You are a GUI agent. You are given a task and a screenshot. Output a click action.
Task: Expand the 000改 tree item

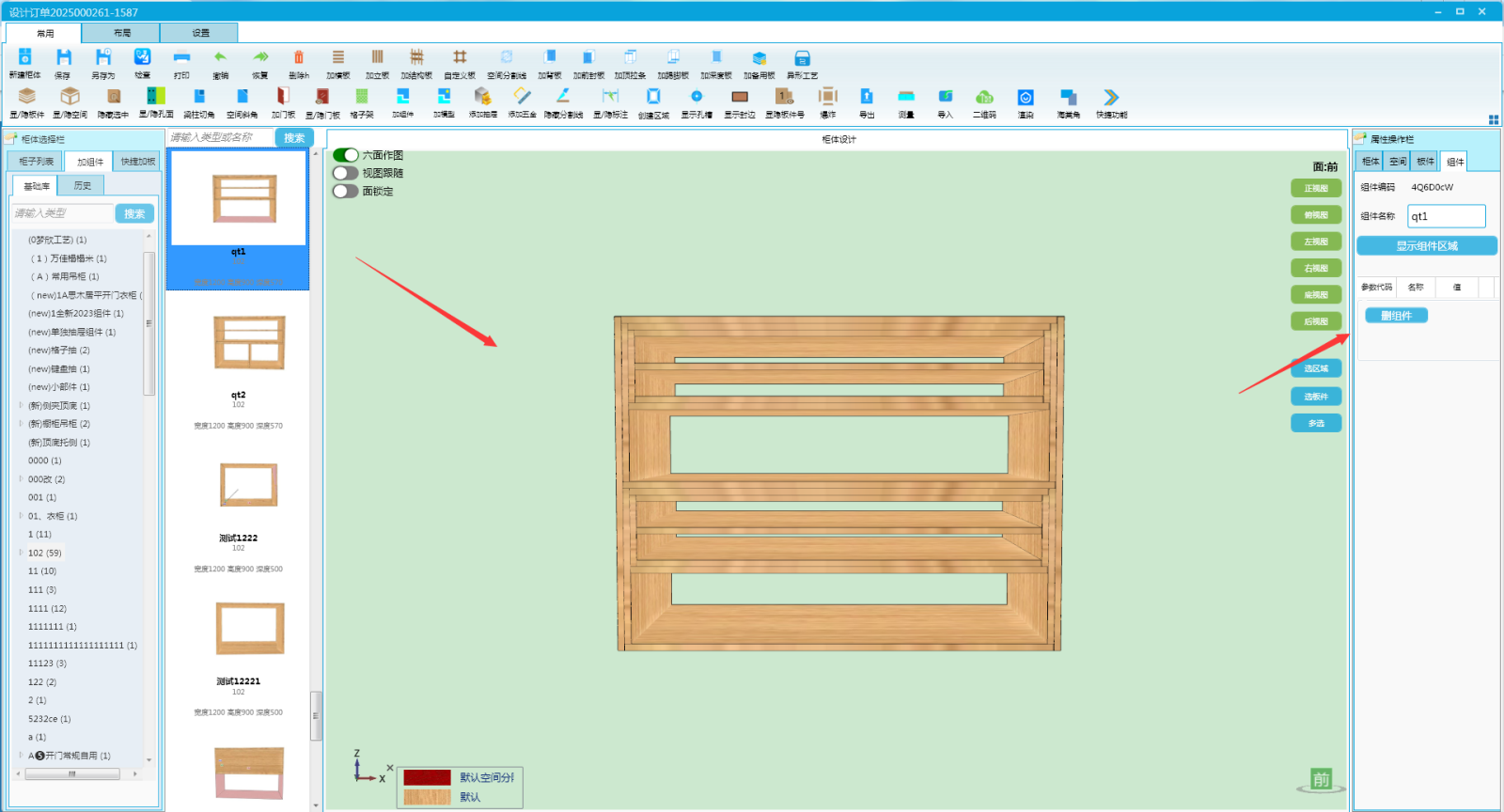[21, 479]
